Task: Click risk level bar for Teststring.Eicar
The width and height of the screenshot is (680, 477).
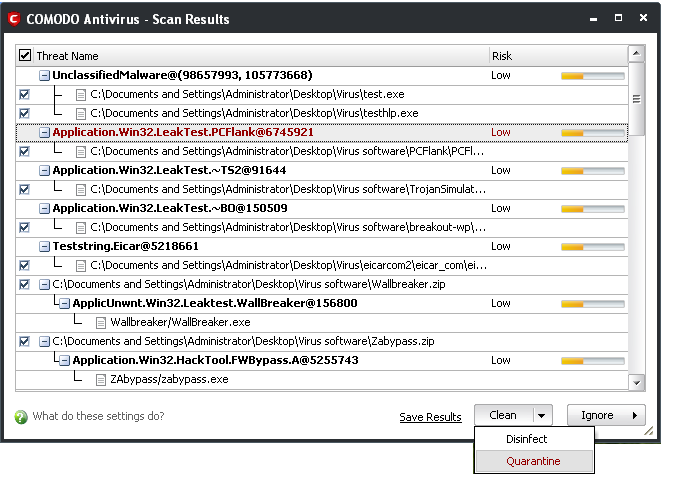Action: (x=592, y=247)
